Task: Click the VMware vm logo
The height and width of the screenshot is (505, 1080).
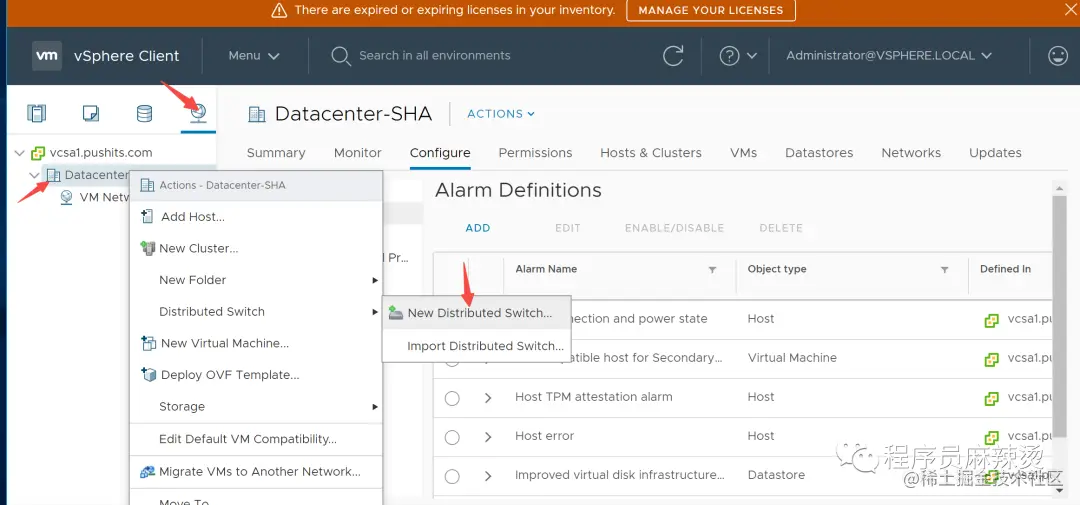Action: 47,56
